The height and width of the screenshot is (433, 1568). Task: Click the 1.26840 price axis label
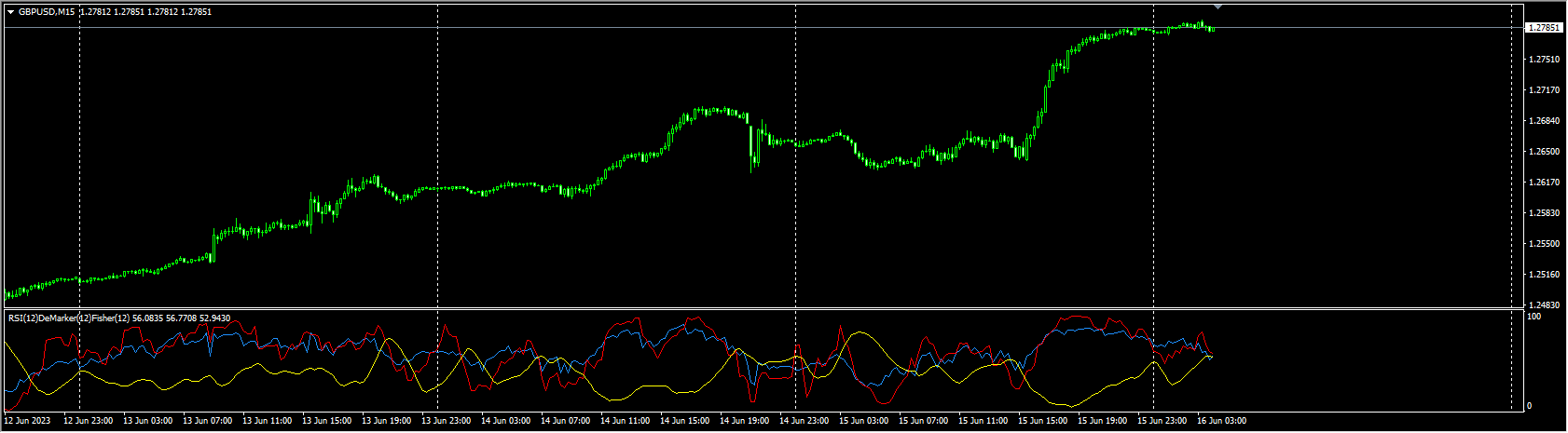tap(1543, 121)
